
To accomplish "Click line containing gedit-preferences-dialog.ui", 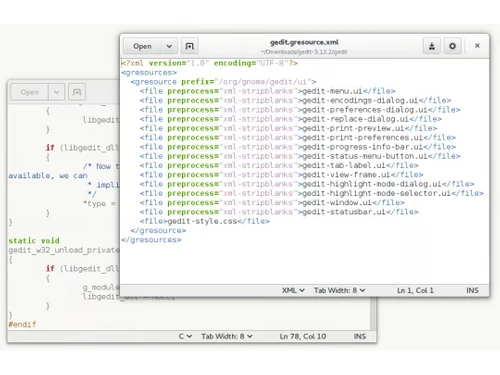I will [x=300, y=110].
